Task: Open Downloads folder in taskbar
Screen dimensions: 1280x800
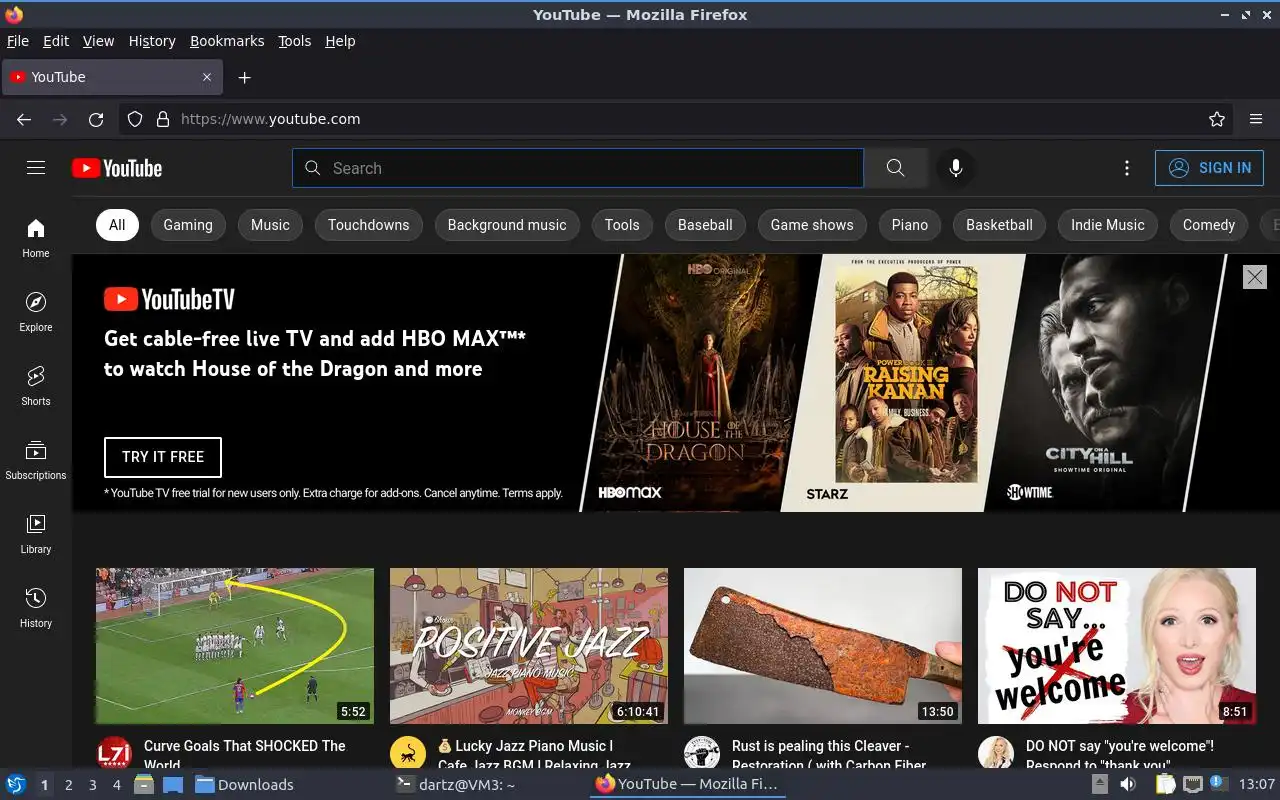Action: [244, 785]
